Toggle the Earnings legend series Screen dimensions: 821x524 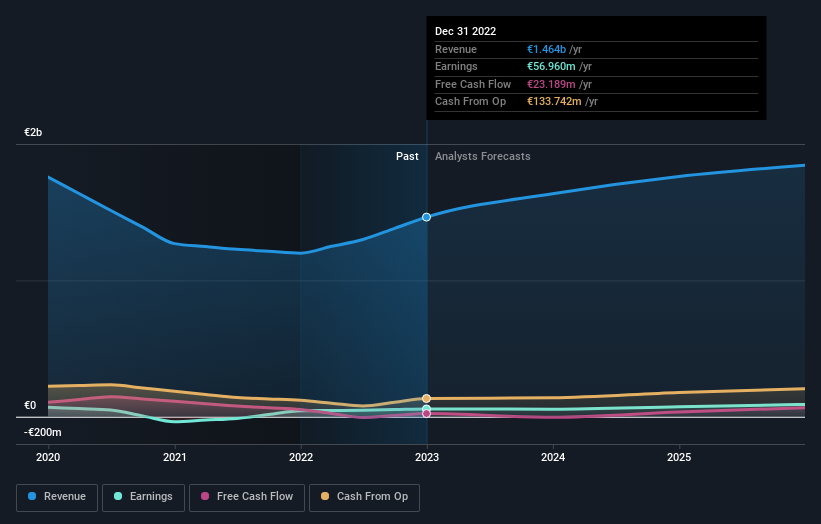(x=143, y=497)
